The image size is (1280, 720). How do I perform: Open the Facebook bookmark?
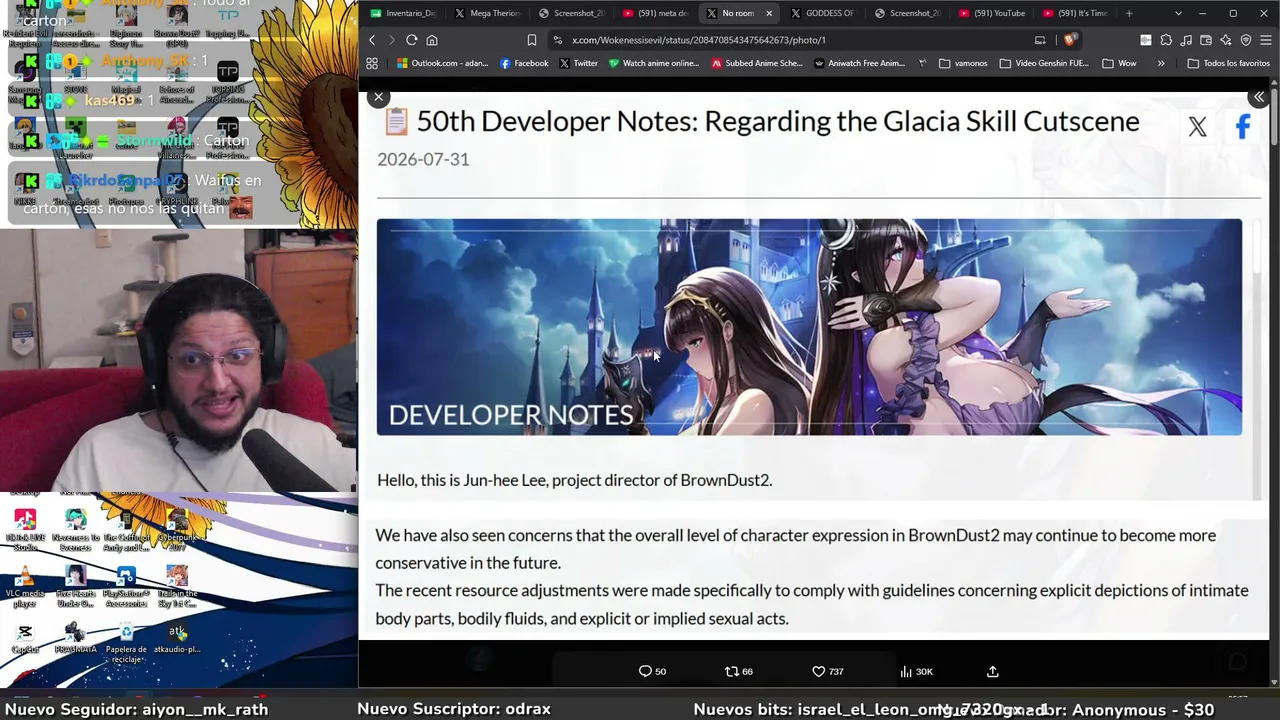(524, 63)
